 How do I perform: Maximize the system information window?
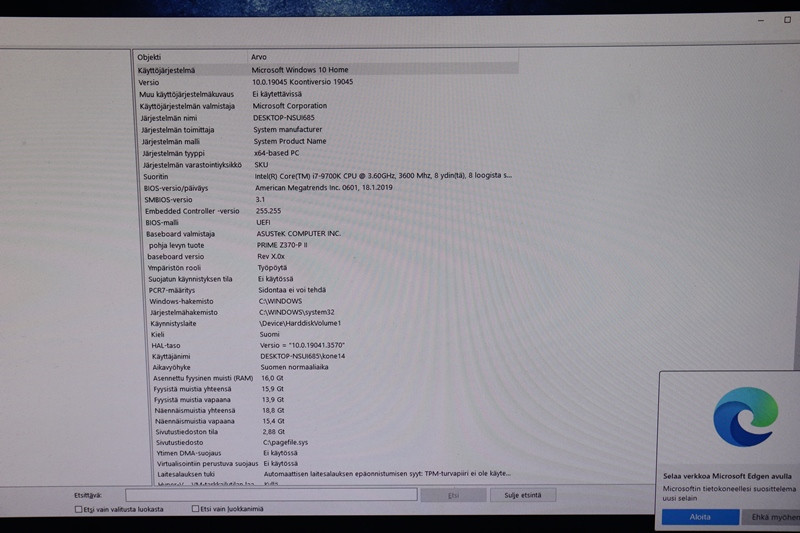click(x=787, y=20)
